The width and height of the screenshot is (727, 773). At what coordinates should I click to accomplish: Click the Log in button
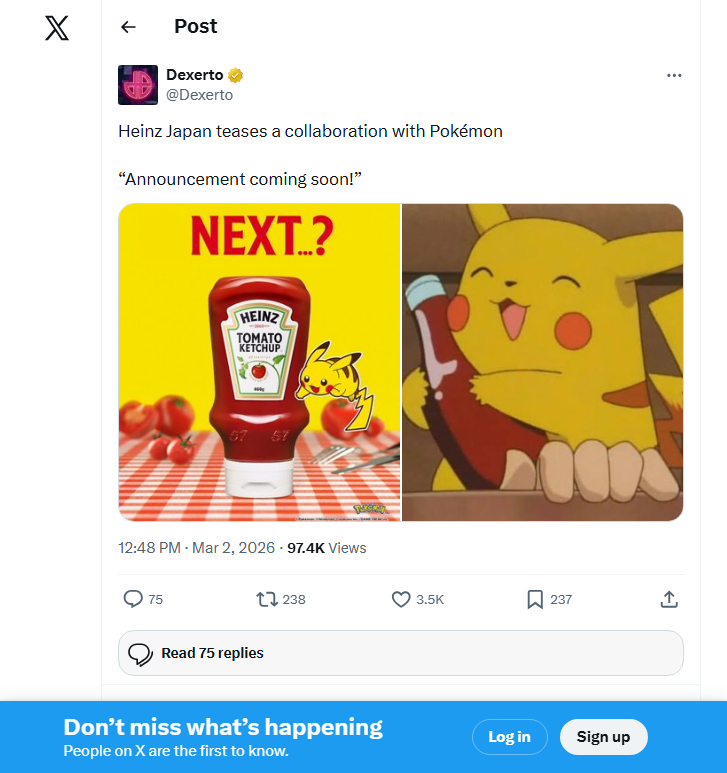tap(509, 737)
